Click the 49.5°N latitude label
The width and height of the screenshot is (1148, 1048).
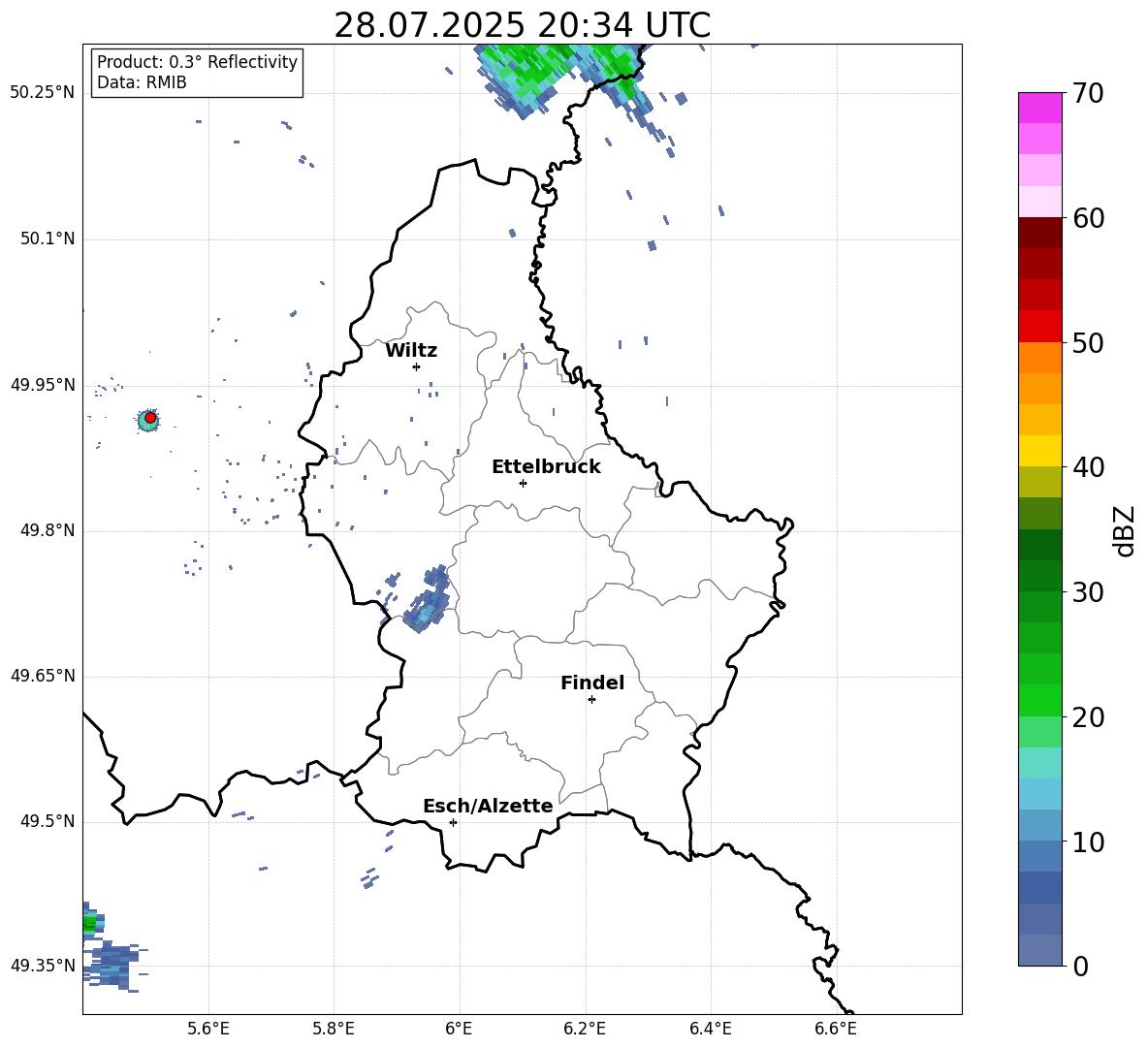point(47,821)
